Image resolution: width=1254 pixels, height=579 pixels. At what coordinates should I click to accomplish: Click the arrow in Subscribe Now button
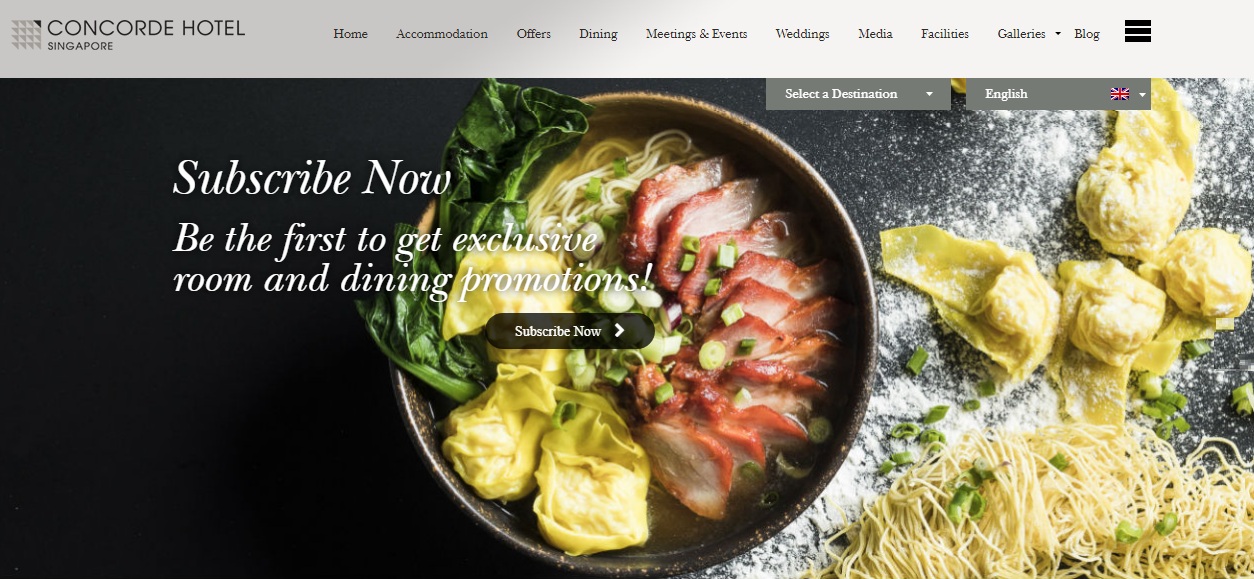pos(620,331)
